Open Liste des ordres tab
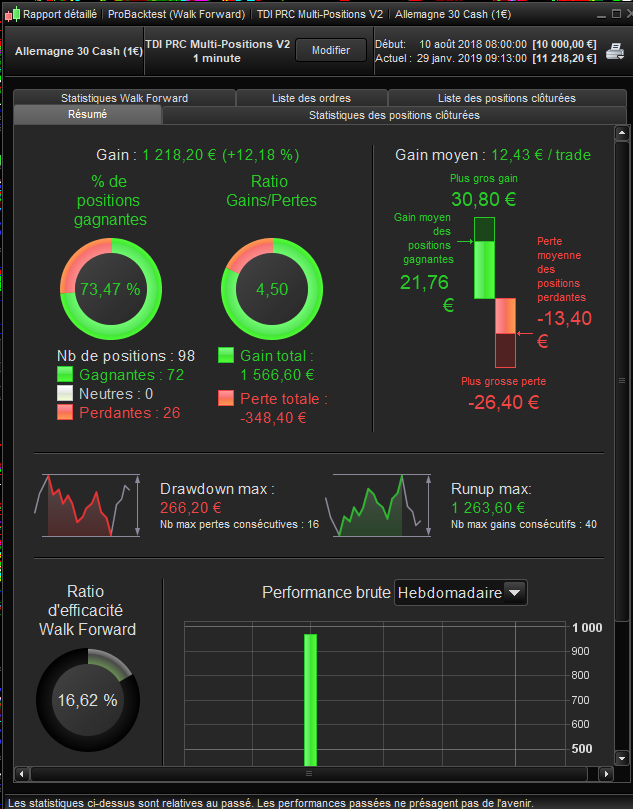The image size is (633, 809). [312, 98]
